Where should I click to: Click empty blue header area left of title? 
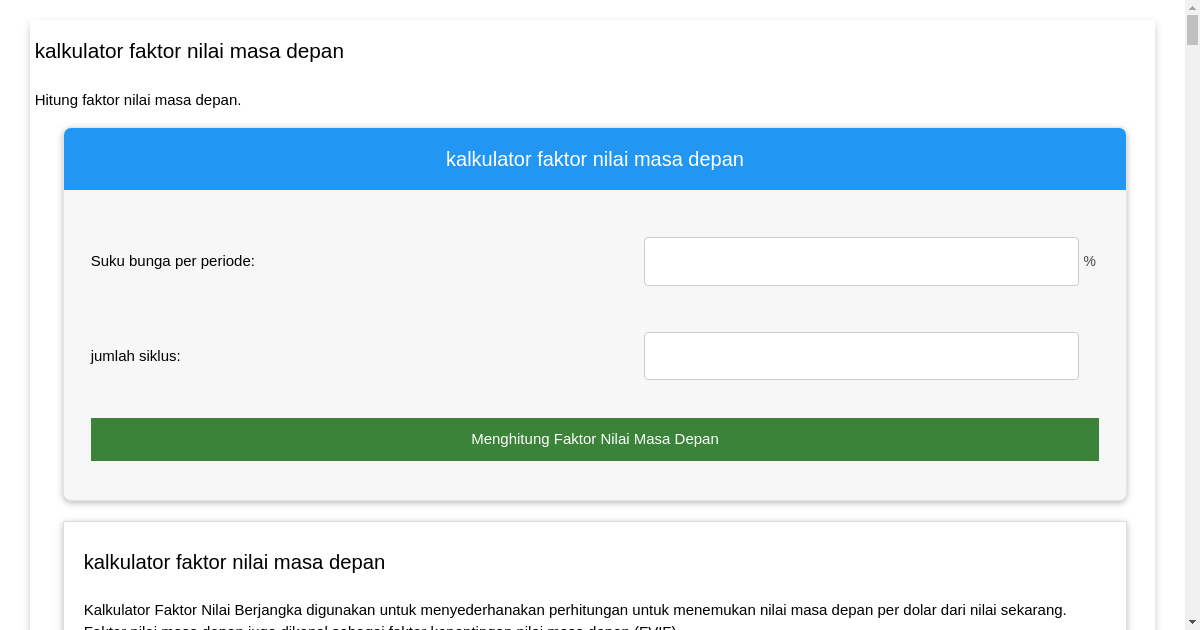click(x=250, y=159)
